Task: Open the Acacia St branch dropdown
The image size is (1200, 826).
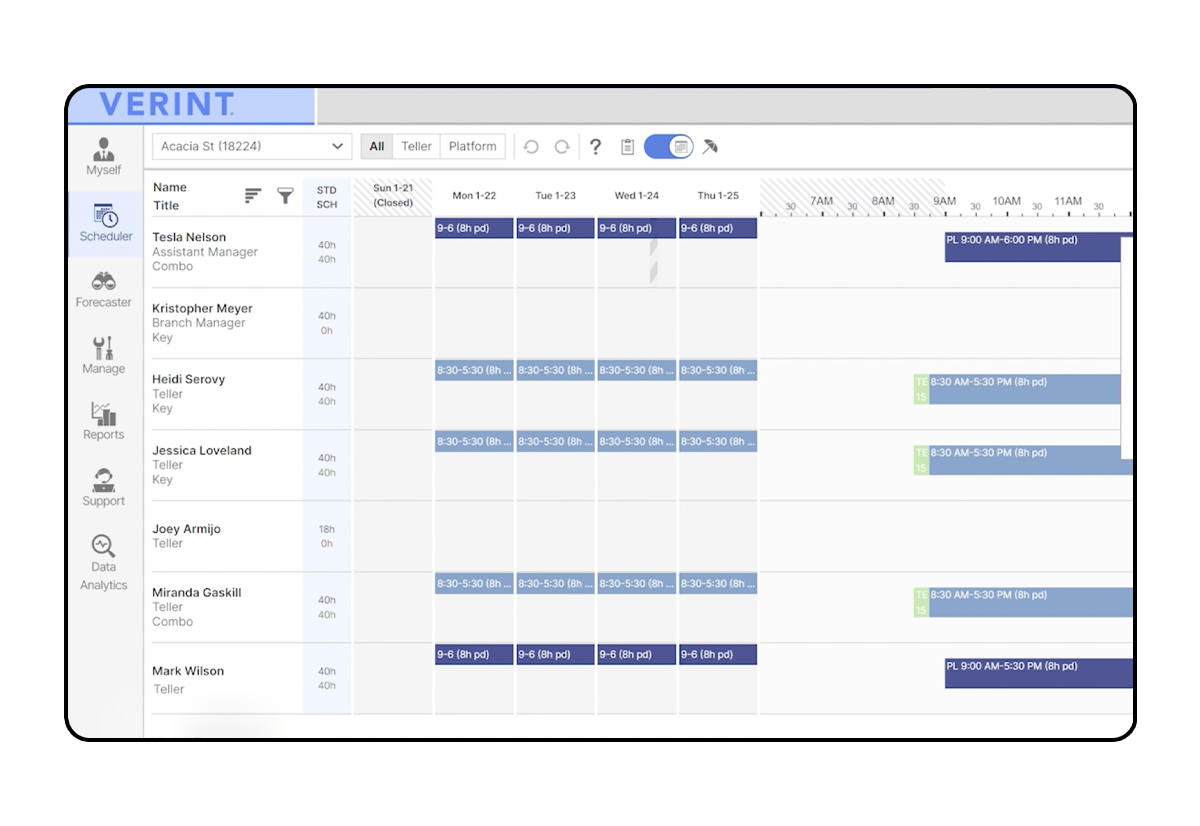Action: tap(250, 146)
